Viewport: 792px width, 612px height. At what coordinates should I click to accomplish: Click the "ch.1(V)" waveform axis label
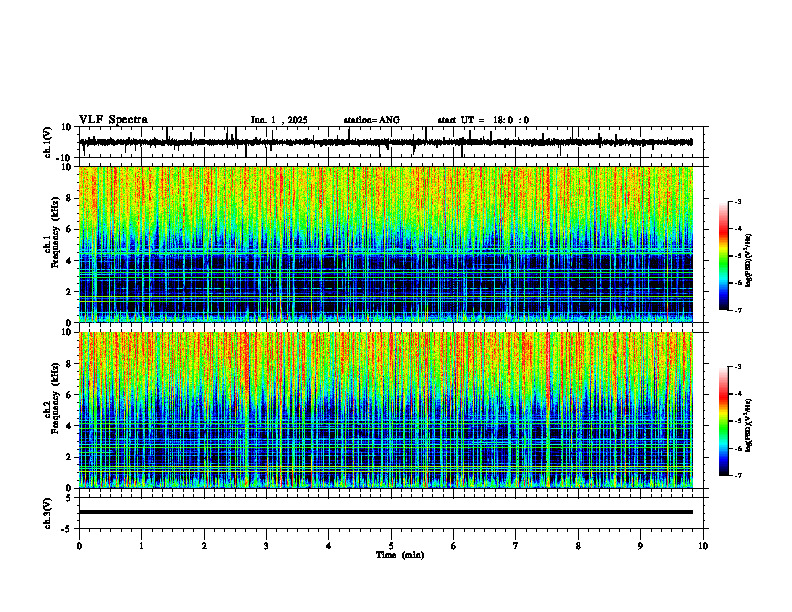coord(48,142)
